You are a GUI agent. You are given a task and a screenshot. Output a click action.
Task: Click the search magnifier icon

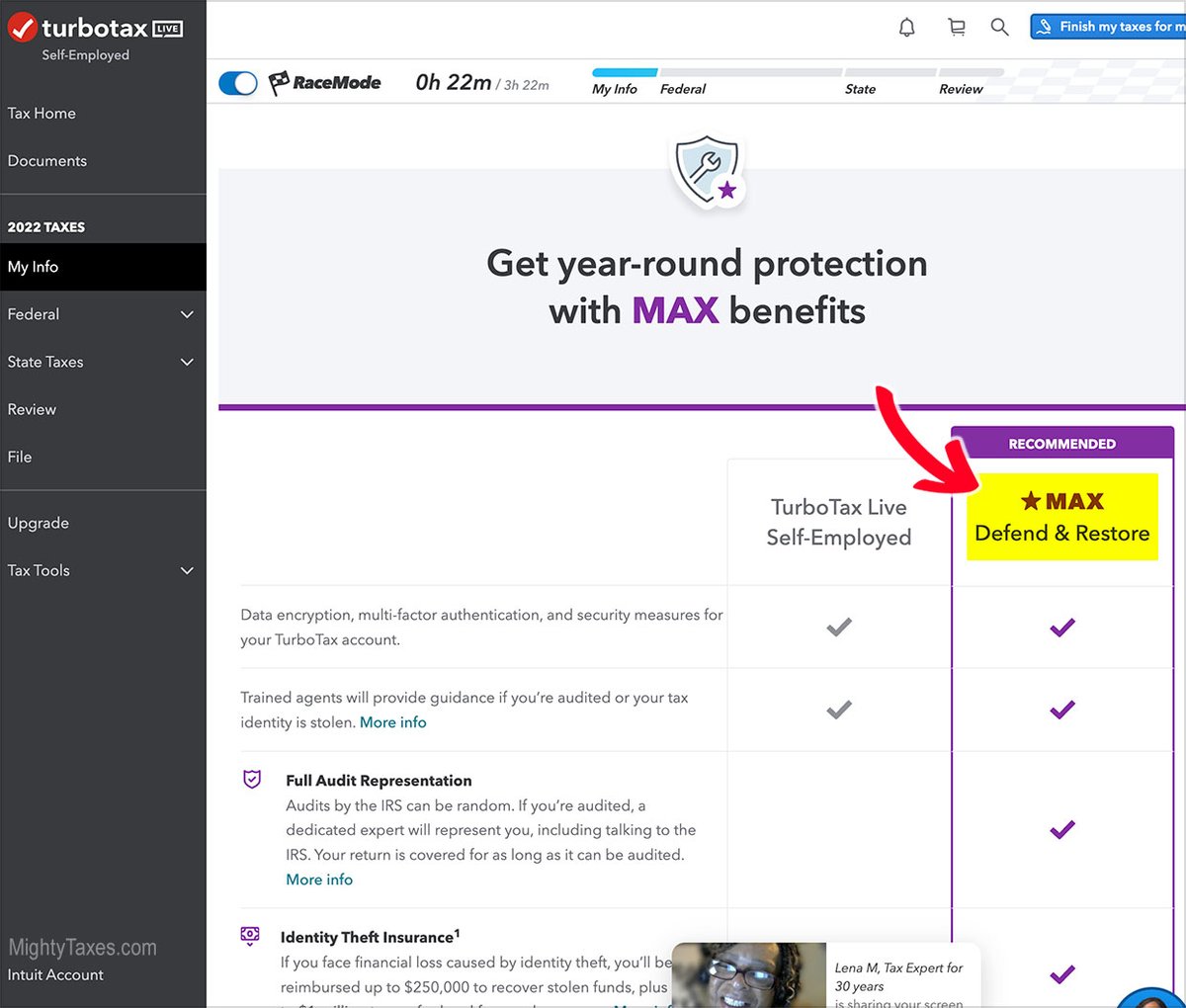(999, 27)
